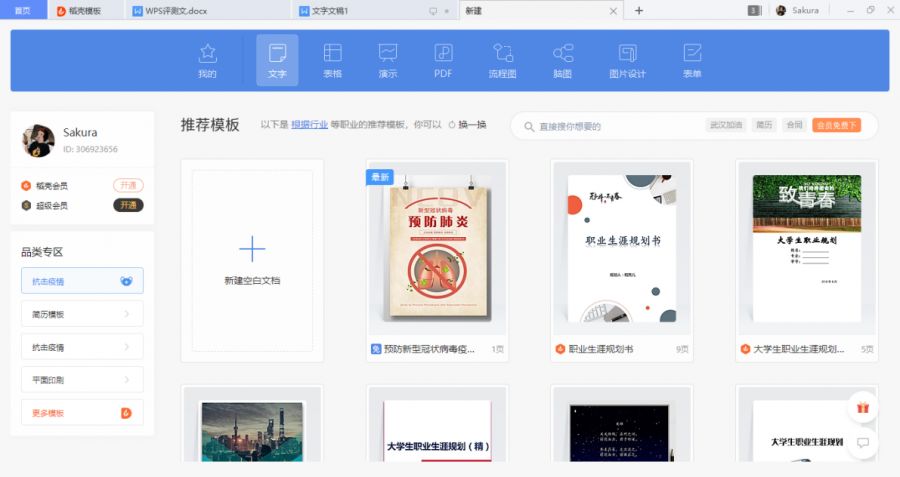Screen dimensions: 900x477
Task: Select the highlighted 抗击疫情 category
Action: (82, 281)
